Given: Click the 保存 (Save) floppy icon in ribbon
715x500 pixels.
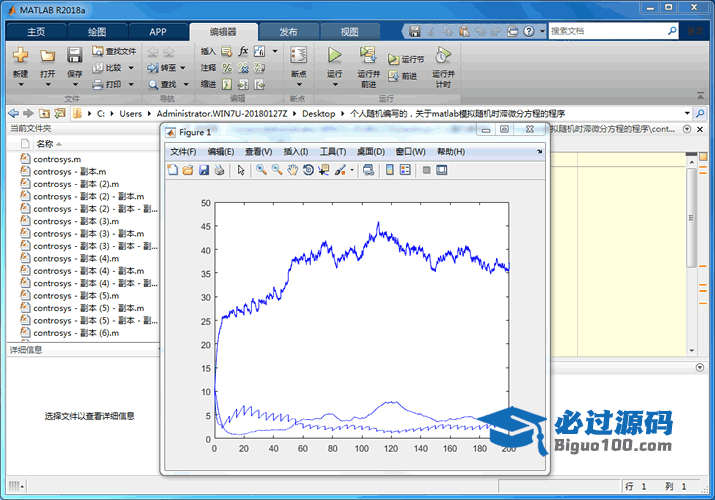Looking at the screenshot, I should point(74,55).
